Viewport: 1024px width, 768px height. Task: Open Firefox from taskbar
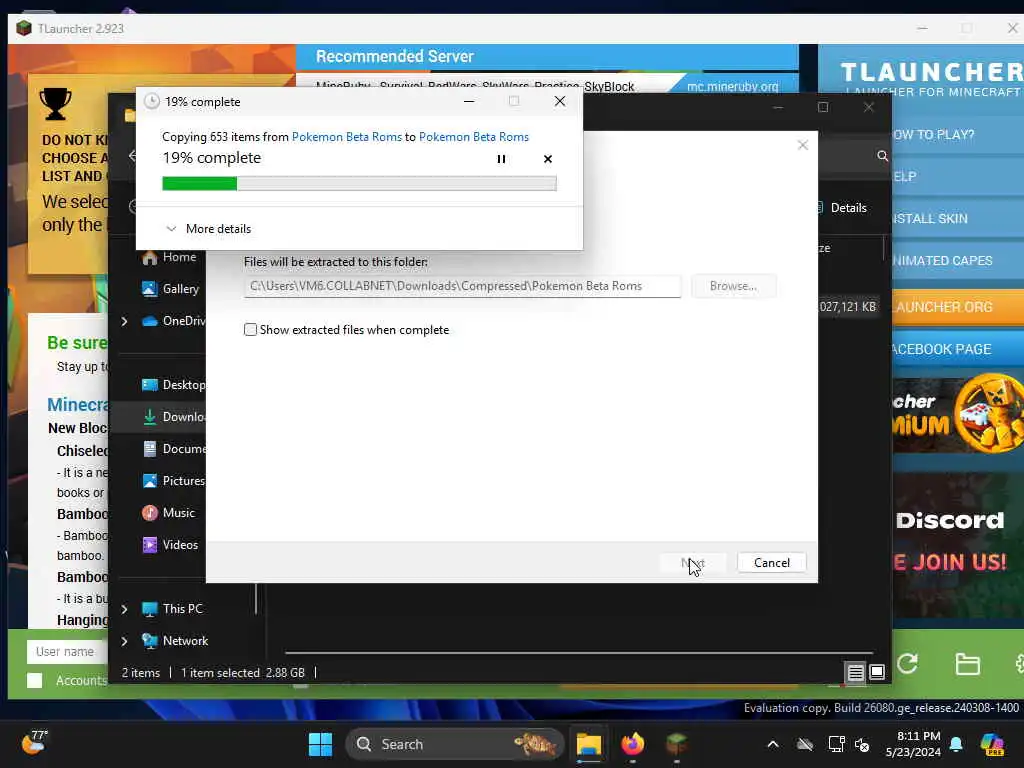(632, 744)
